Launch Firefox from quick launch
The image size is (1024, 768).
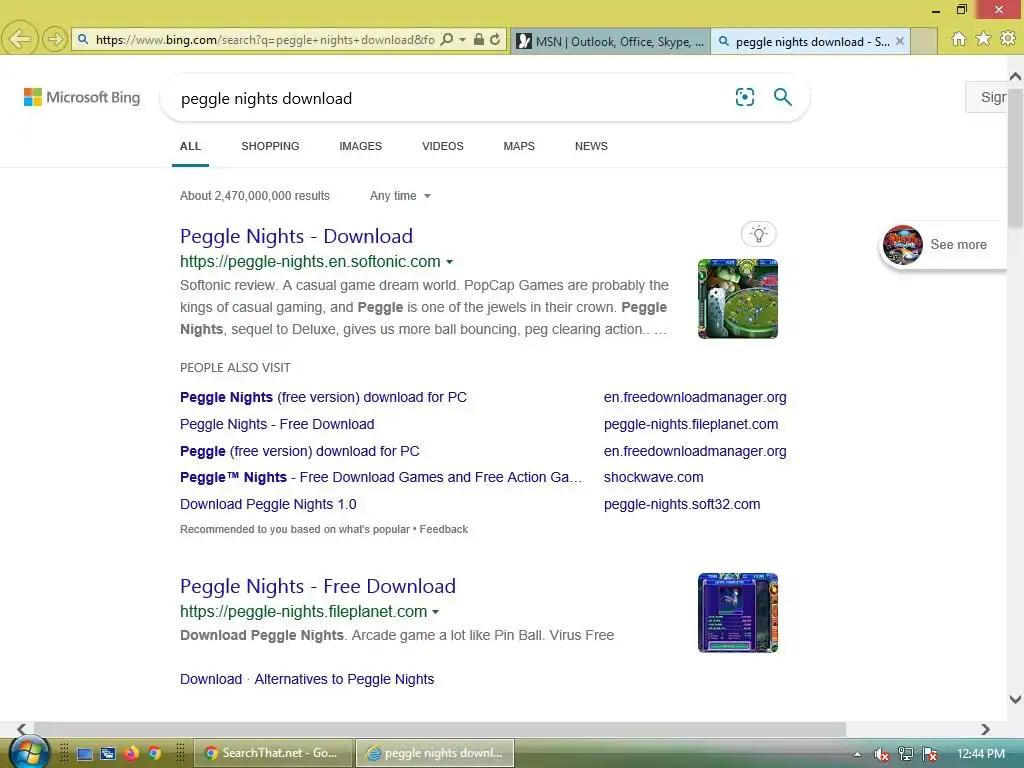click(131, 754)
